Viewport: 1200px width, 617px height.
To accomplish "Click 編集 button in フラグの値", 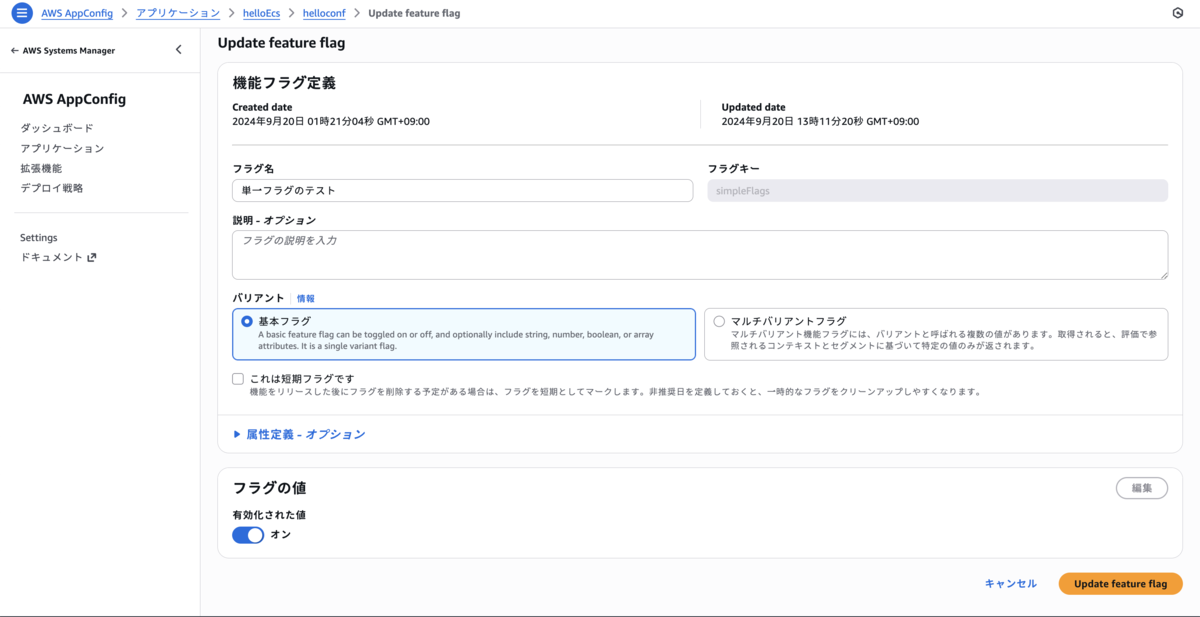I will [1142, 488].
